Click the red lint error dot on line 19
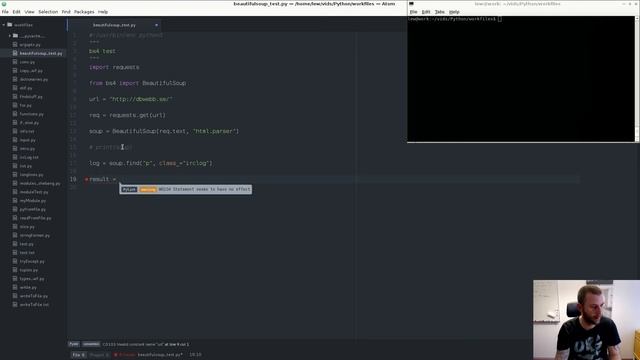 point(87,179)
